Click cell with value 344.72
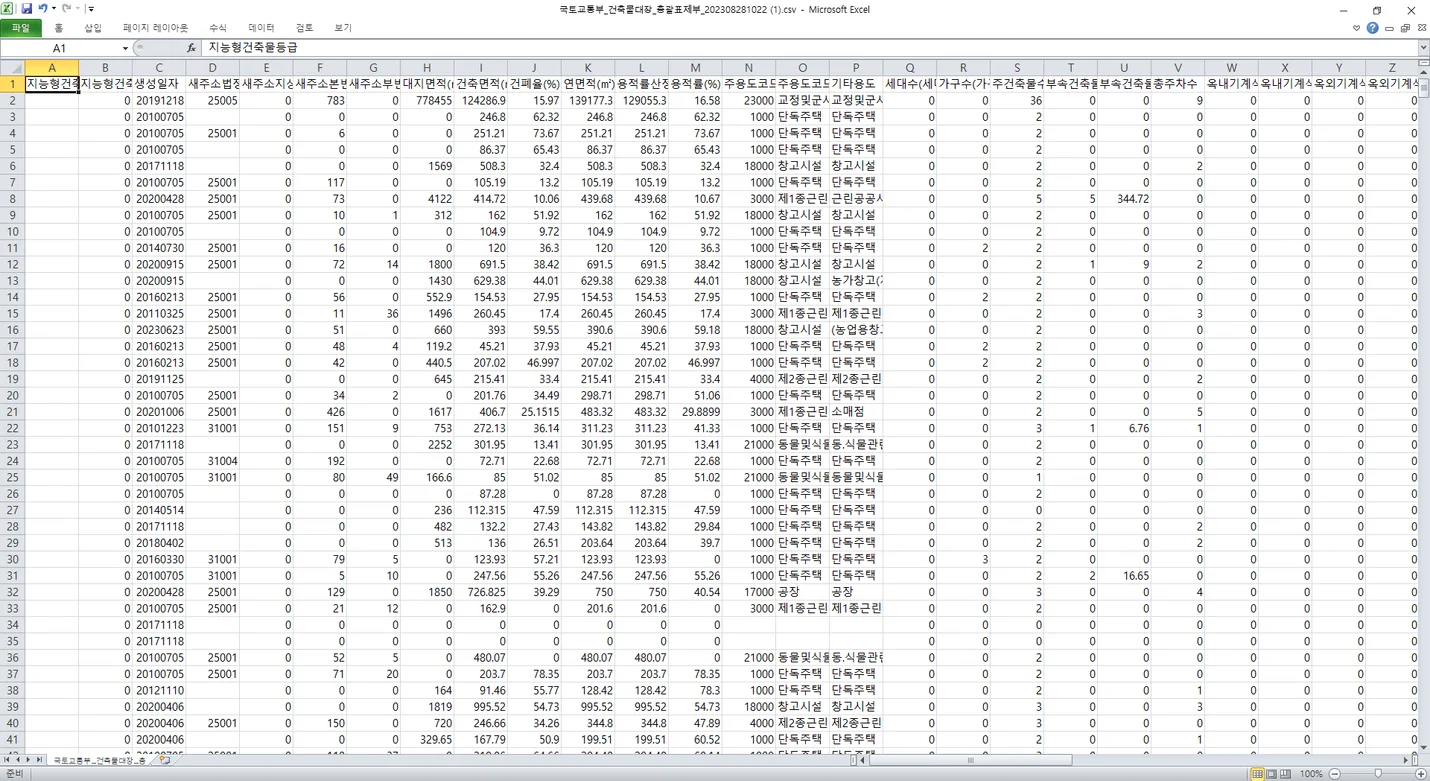This screenshot has width=1430, height=781. [x=1124, y=199]
